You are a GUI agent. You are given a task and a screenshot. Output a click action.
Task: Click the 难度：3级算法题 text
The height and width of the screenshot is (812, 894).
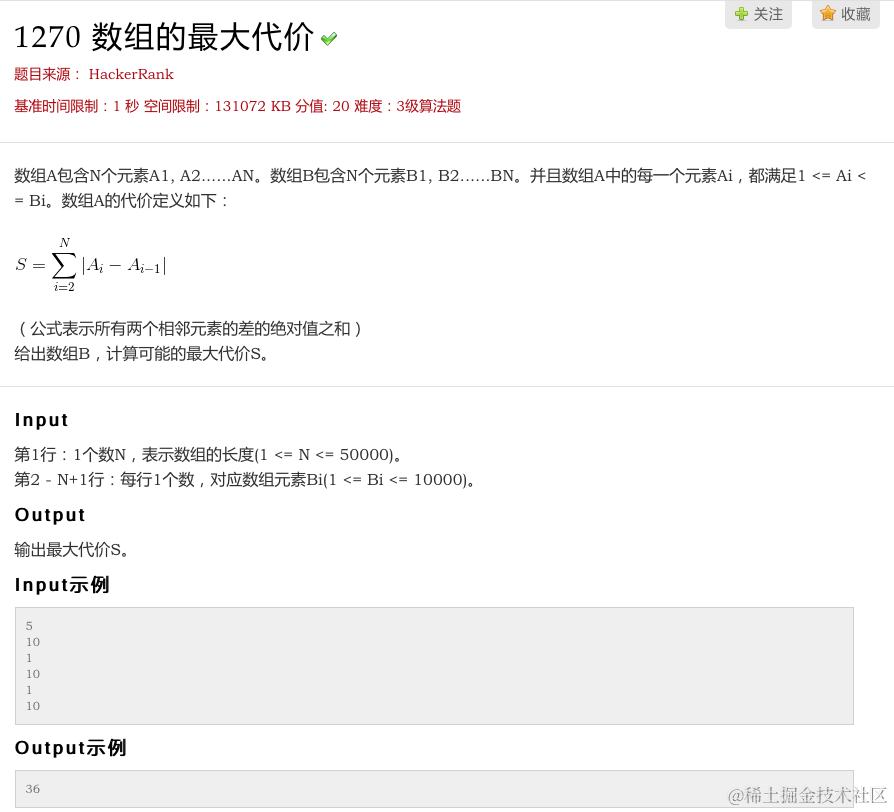[x=408, y=106]
